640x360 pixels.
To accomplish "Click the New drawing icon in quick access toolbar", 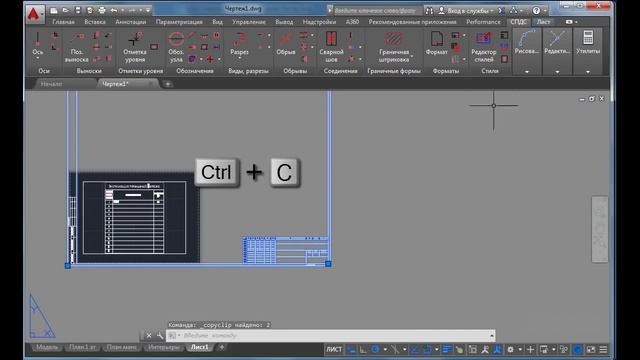I will tap(54, 10).
